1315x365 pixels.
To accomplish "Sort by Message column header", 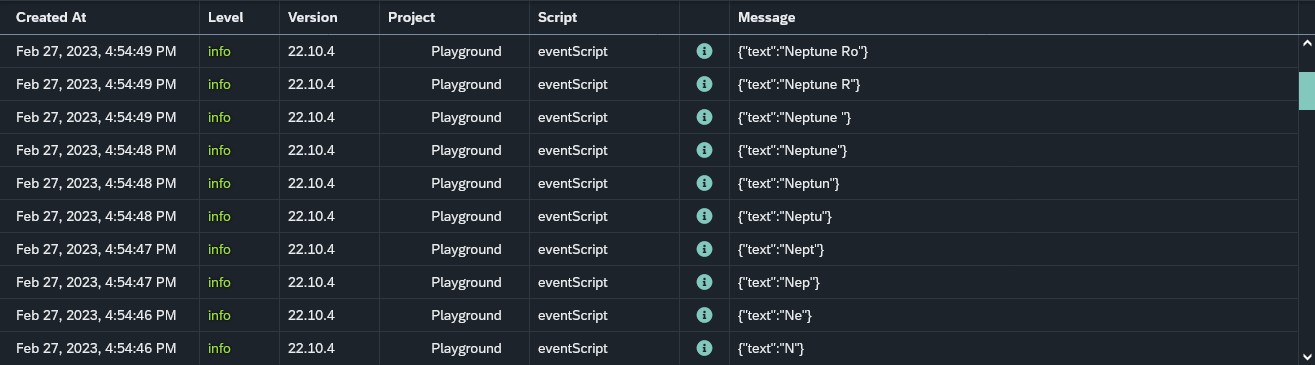I will pos(767,17).
